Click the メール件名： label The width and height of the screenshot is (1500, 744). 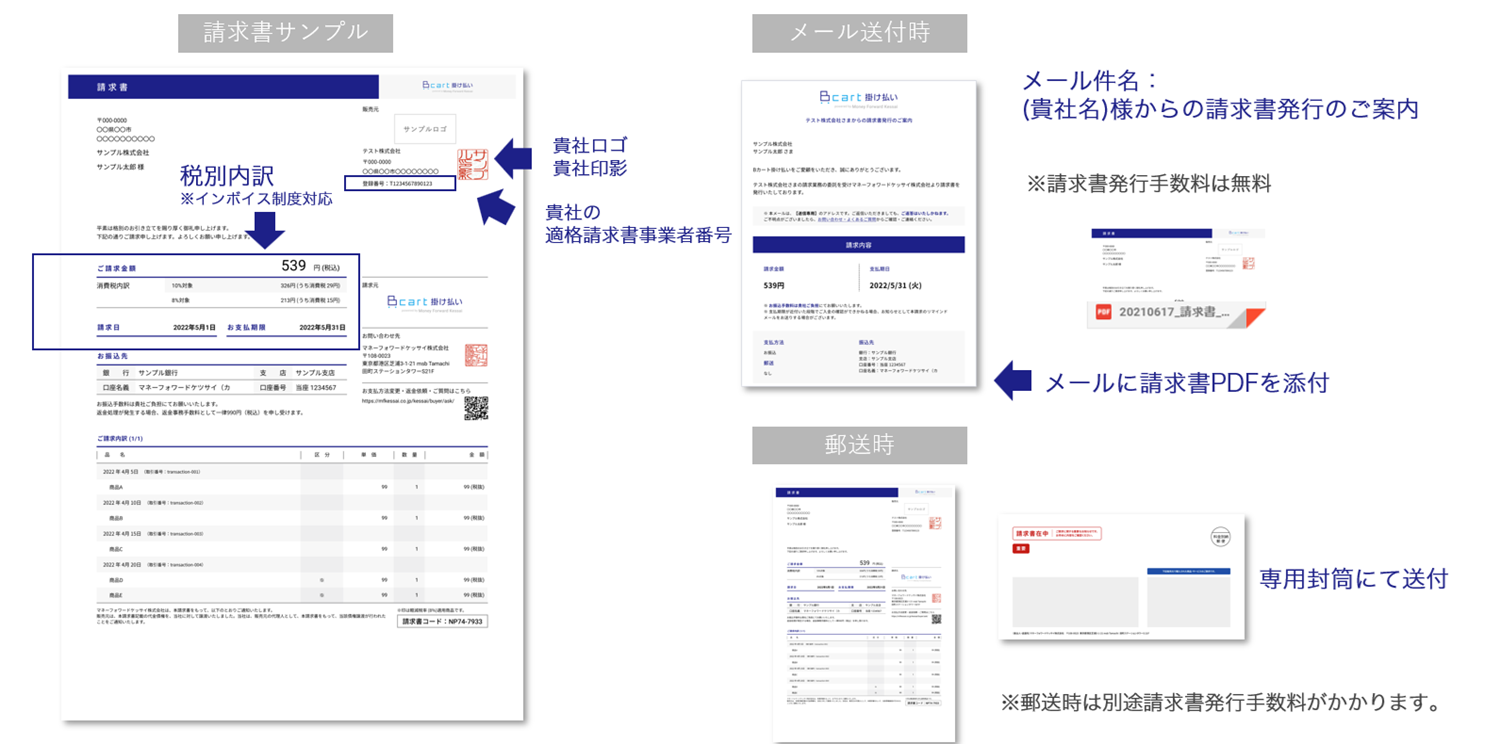[1089, 81]
